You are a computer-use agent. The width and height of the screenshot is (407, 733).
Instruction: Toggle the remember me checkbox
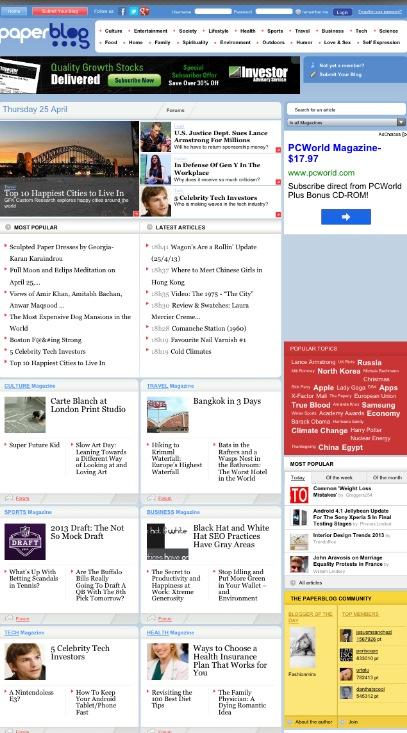298,12
